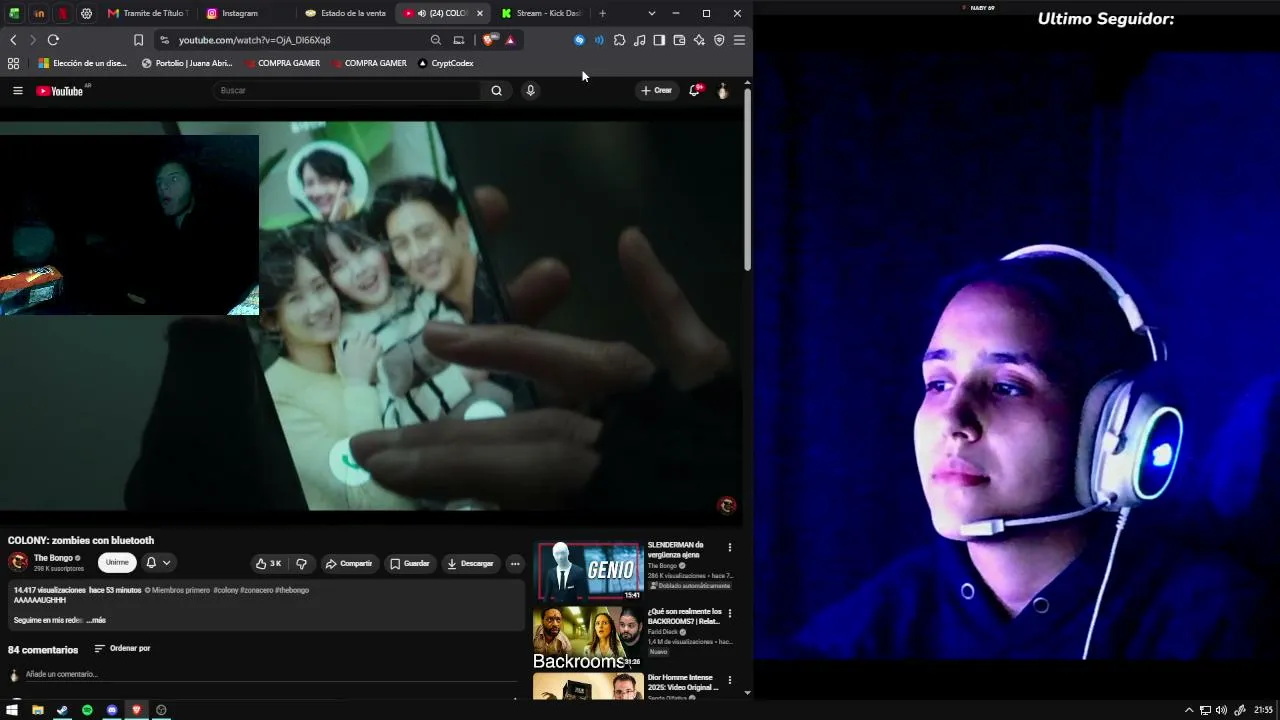
Task: Open Brave Rewards triangle icon
Action: click(x=510, y=40)
